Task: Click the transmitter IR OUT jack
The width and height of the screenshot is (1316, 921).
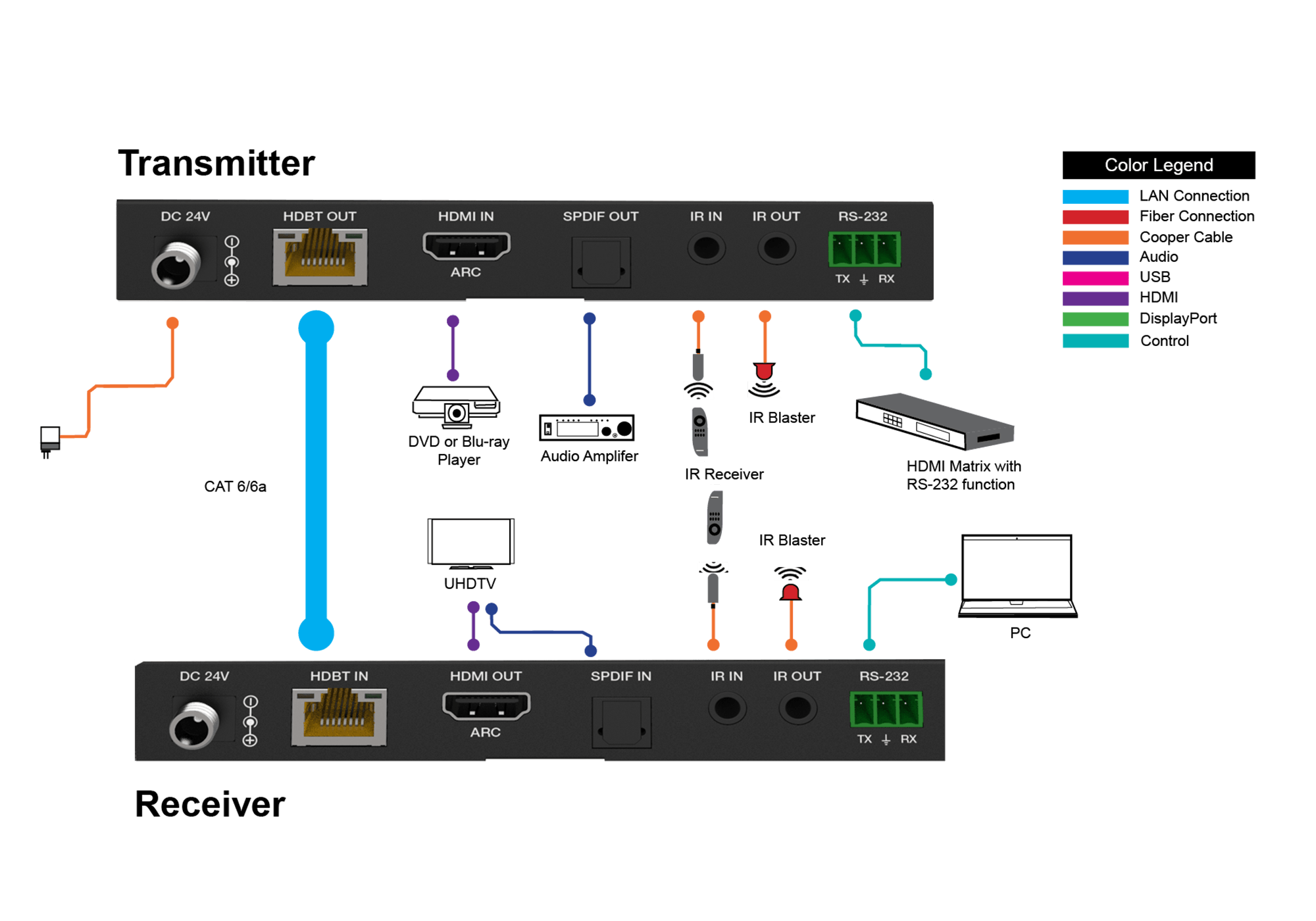Action: (x=776, y=249)
